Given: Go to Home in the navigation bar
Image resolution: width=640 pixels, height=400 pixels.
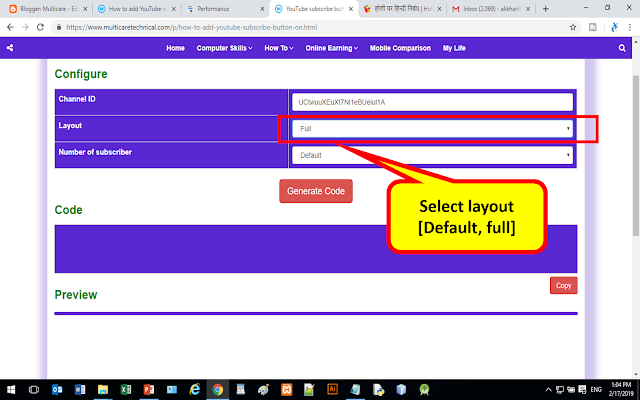Looking at the screenshot, I should coord(175,48).
